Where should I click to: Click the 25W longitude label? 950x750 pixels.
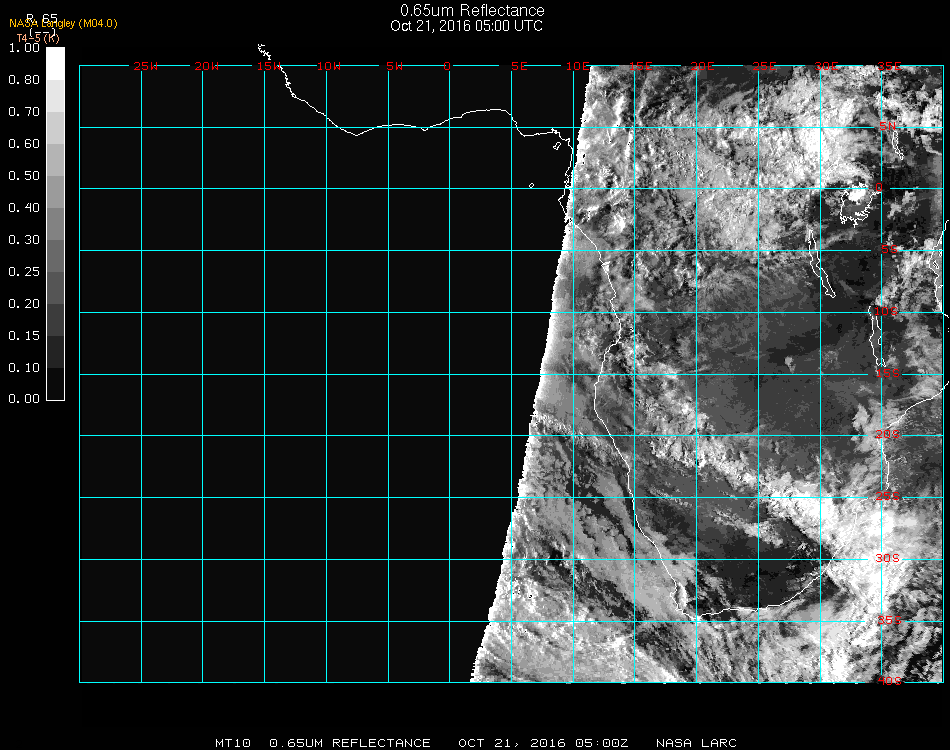(x=145, y=66)
